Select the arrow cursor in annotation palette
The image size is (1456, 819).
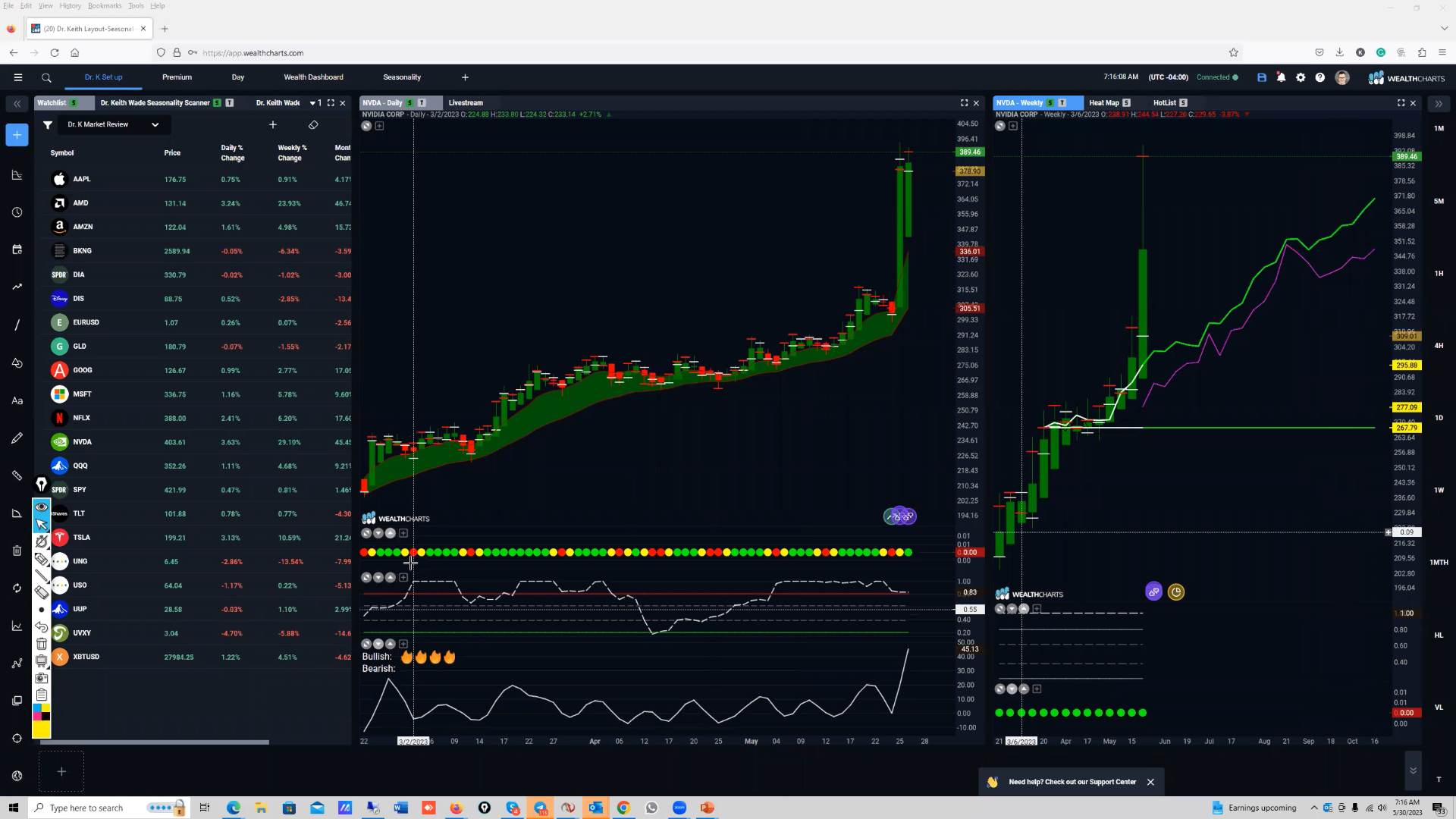[42, 525]
